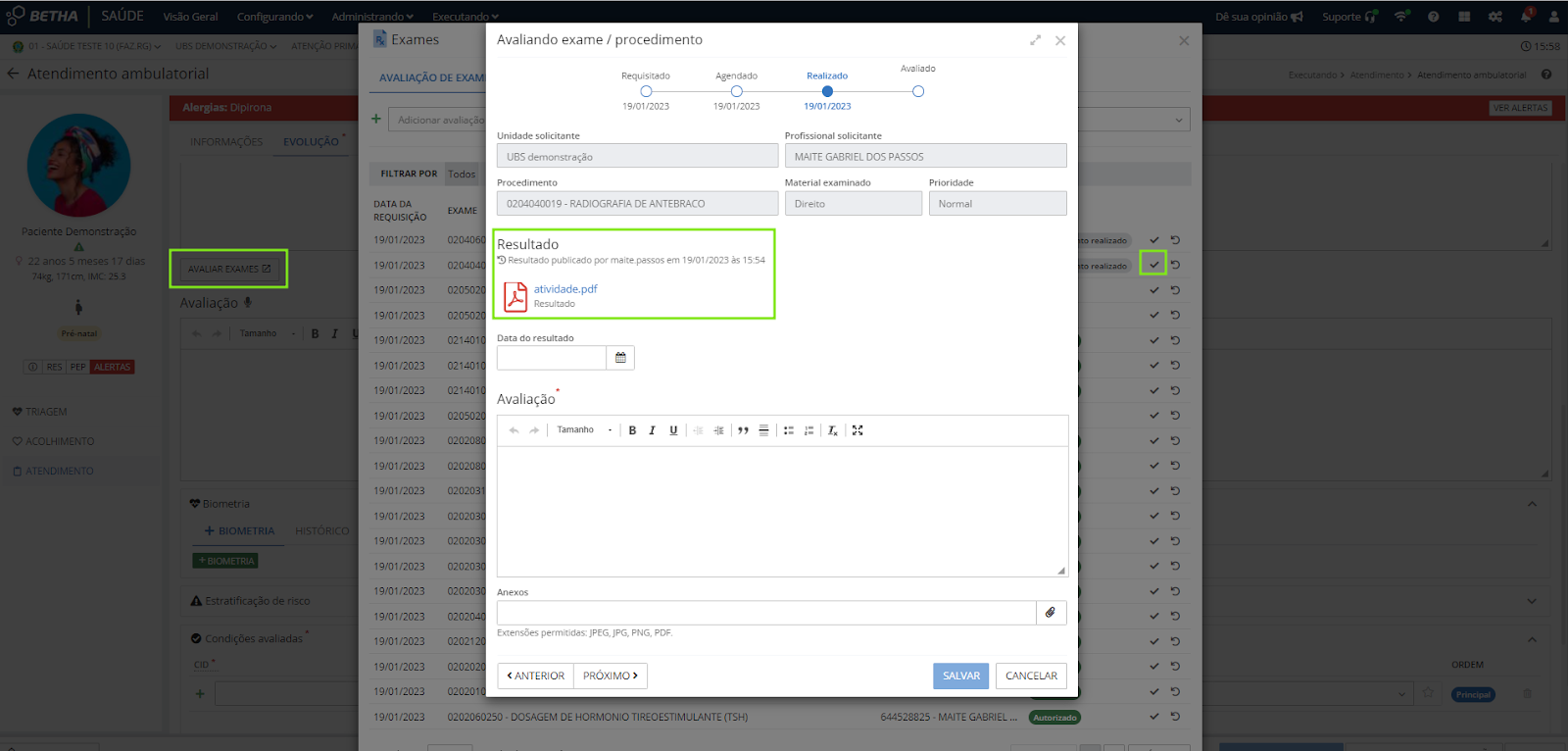Open the user profile icon
Viewport: 1568px width, 751px height.
[x=1554, y=17]
